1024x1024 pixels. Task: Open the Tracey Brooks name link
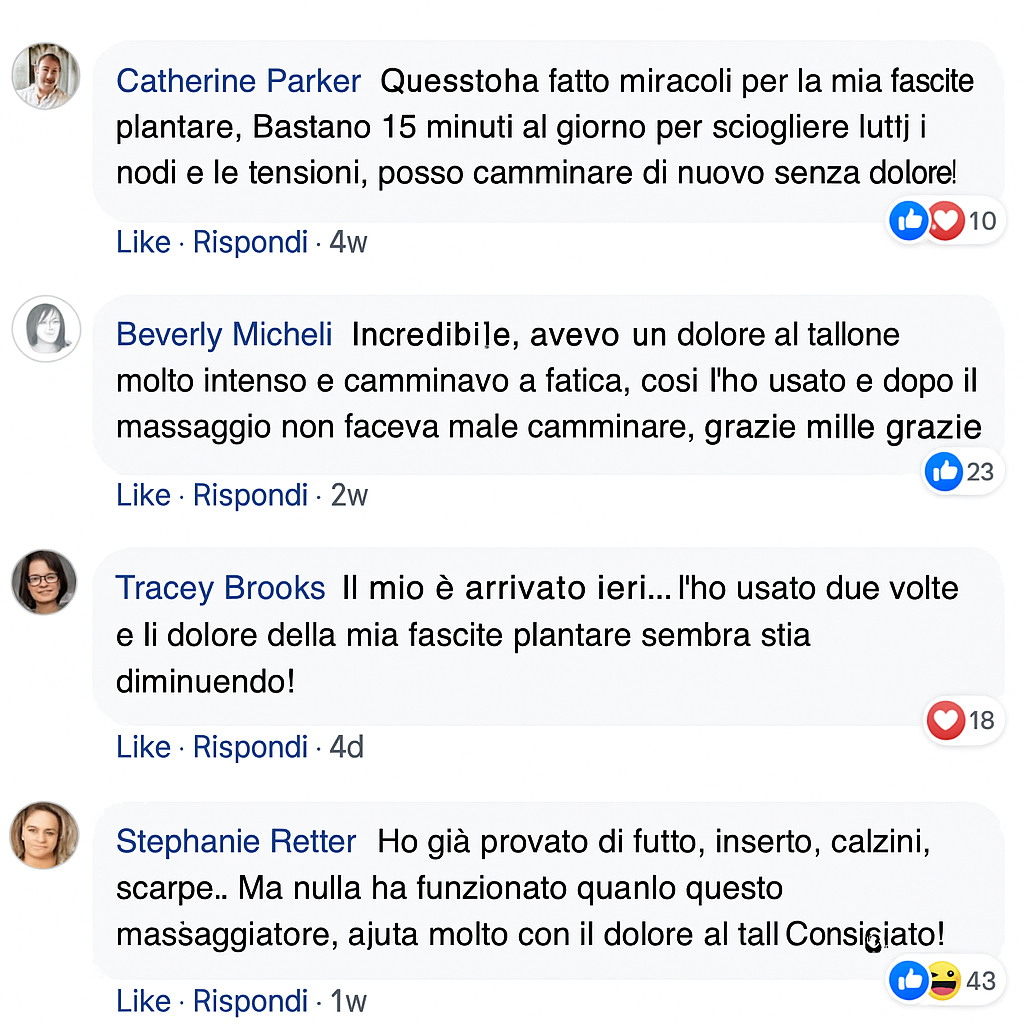(x=220, y=588)
